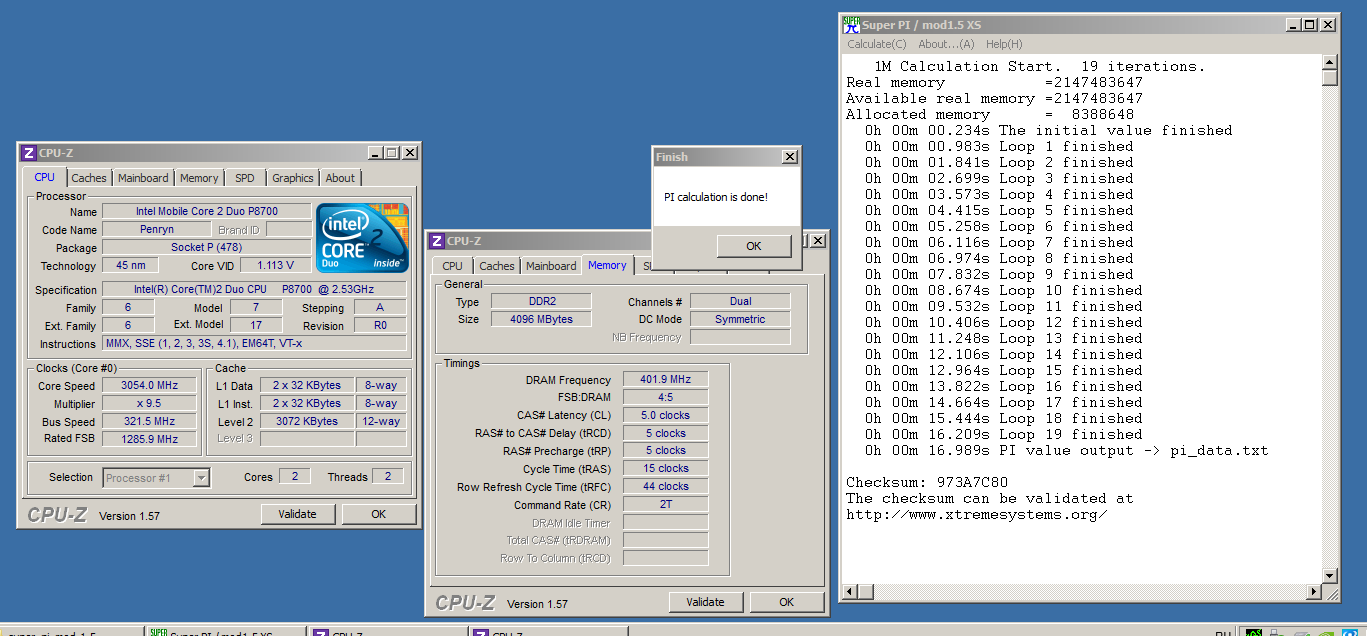The width and height of the screenshot is (1367, 636).
Task: Click the Rated FSB value '1285.9 MHz'
Action: 151,439
